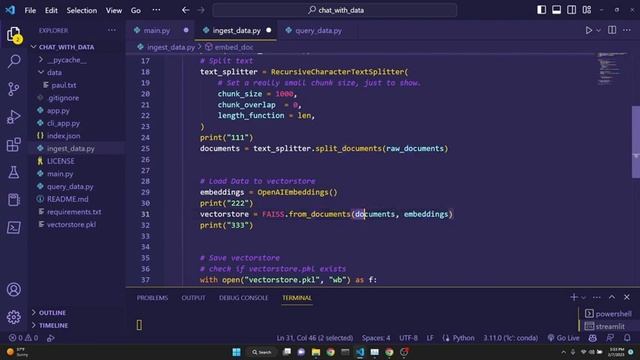Open Source Control view
This screenshot has width=640, height=360.
pyautogui.click(x=14, y=89)
